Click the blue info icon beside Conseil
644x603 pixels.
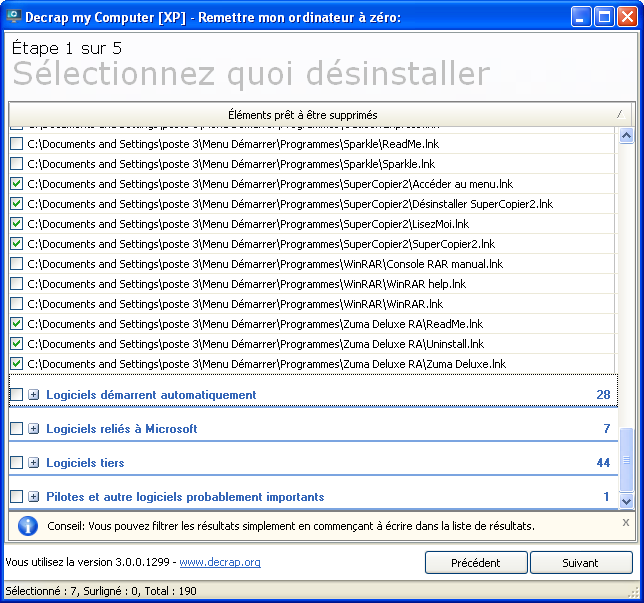(x=28, y=526)
